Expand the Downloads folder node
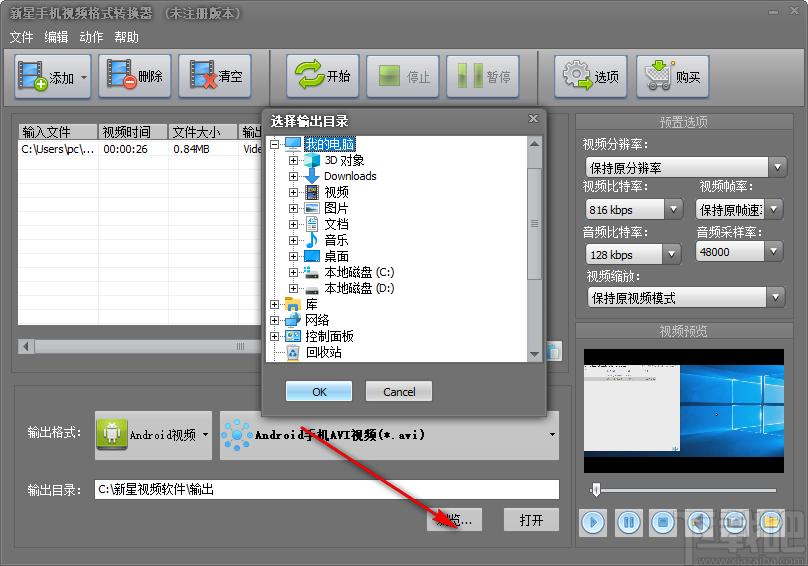 (x=293, y=176)
